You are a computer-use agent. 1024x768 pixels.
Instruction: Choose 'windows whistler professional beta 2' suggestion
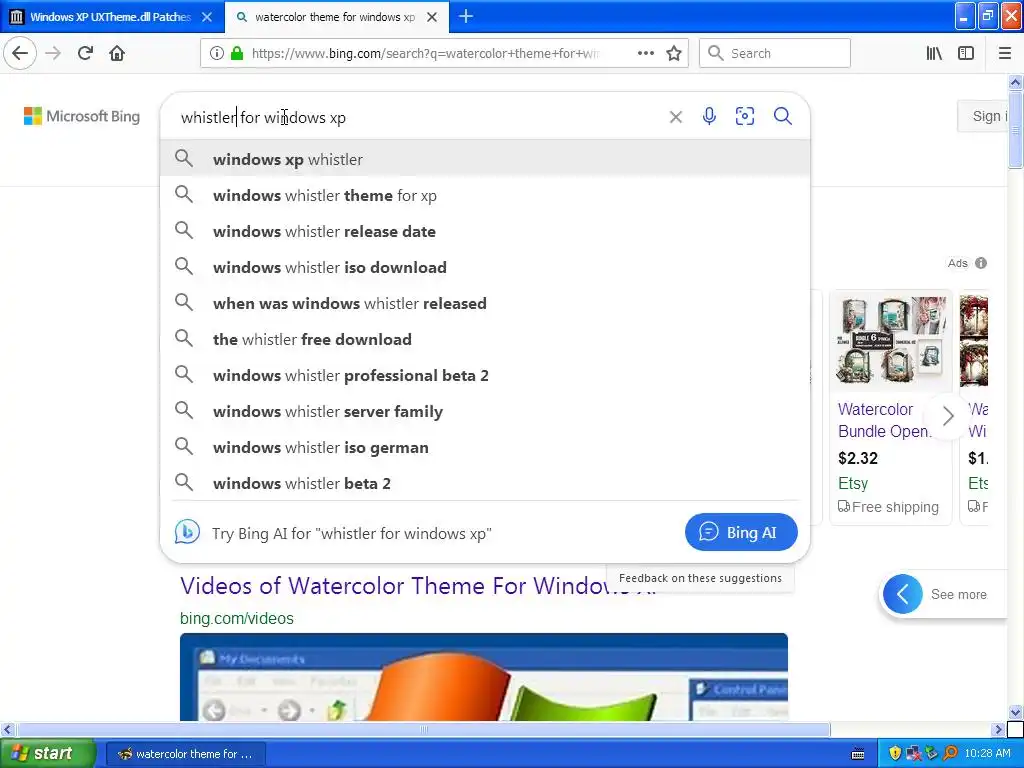485,375
